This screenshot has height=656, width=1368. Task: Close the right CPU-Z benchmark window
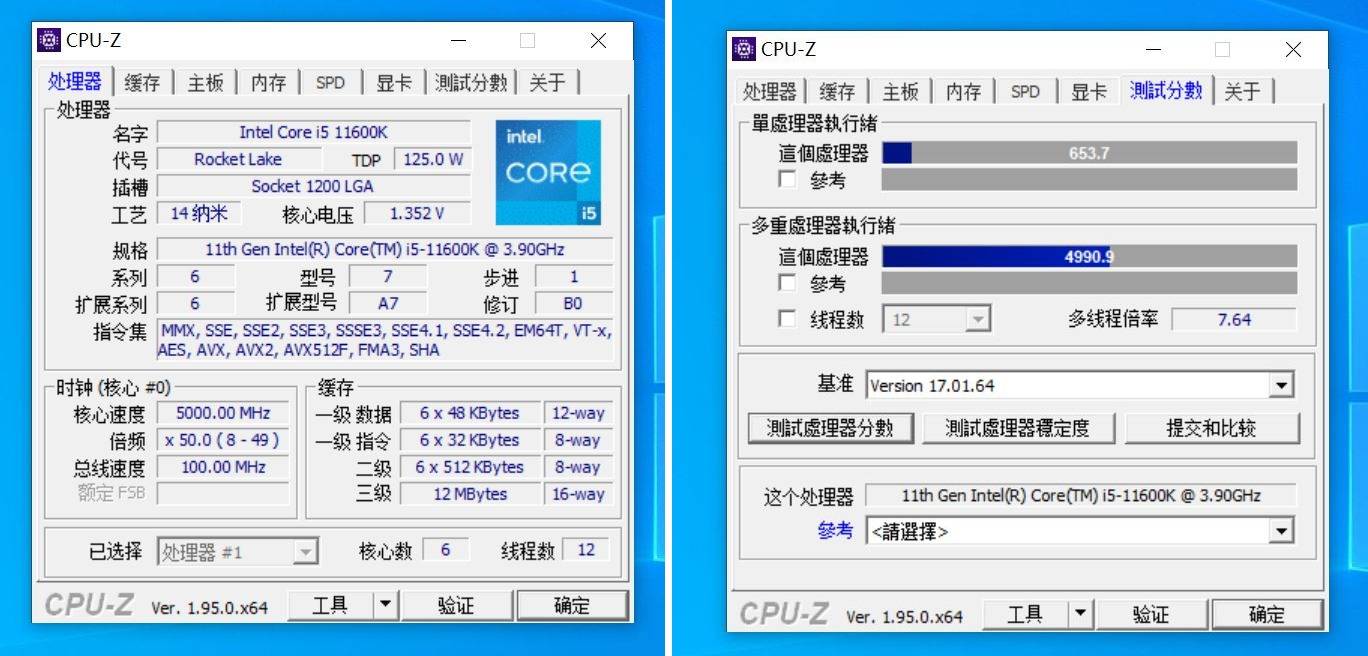click(1293, 50)
